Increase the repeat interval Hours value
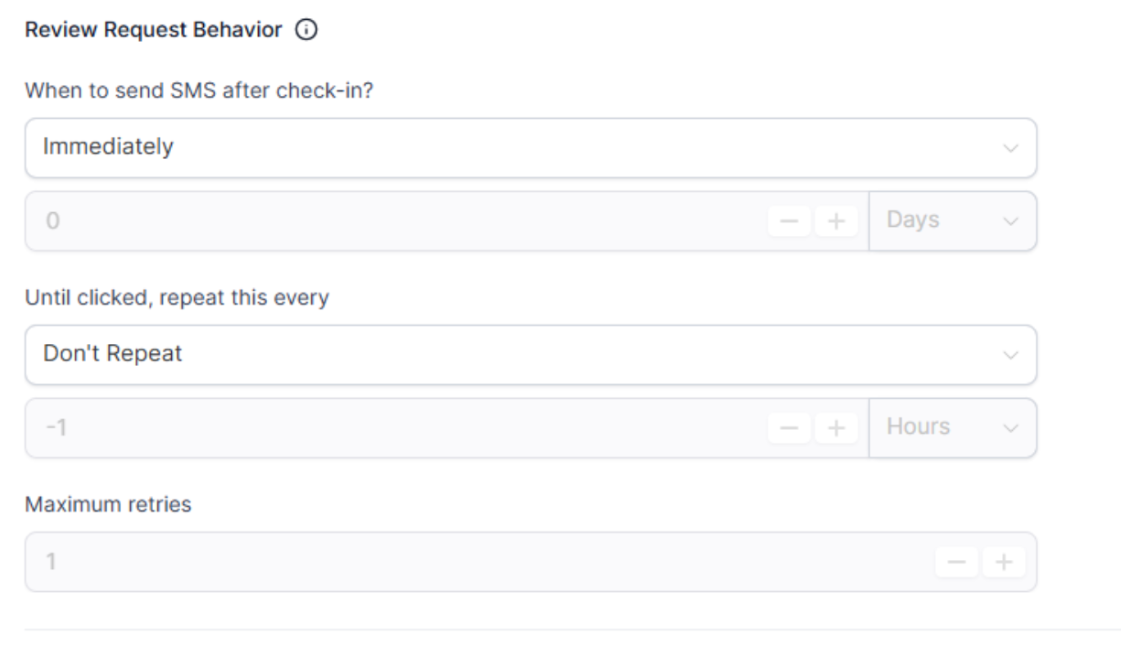The height and width of the screenshot is (650, 1132). coord(837,428)
